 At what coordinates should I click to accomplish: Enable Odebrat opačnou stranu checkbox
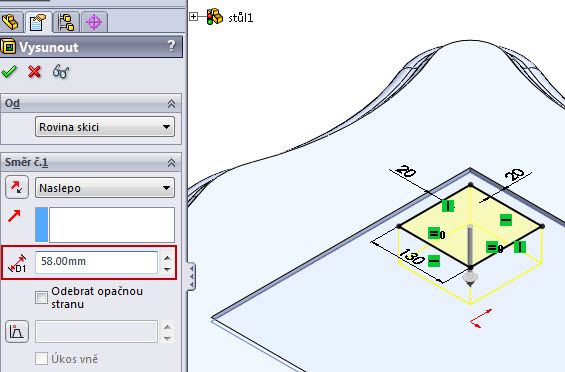[41, 298]
